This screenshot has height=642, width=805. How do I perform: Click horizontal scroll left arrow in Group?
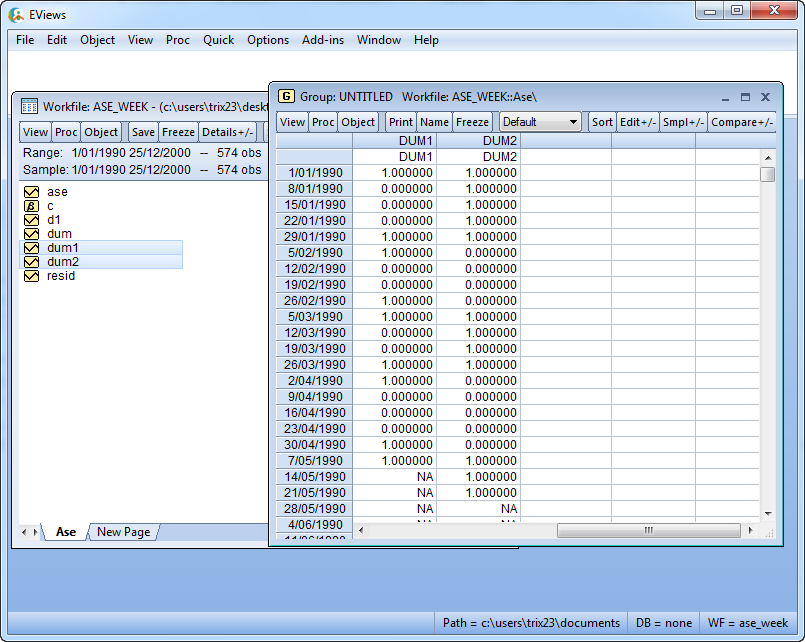pos(361,530)
